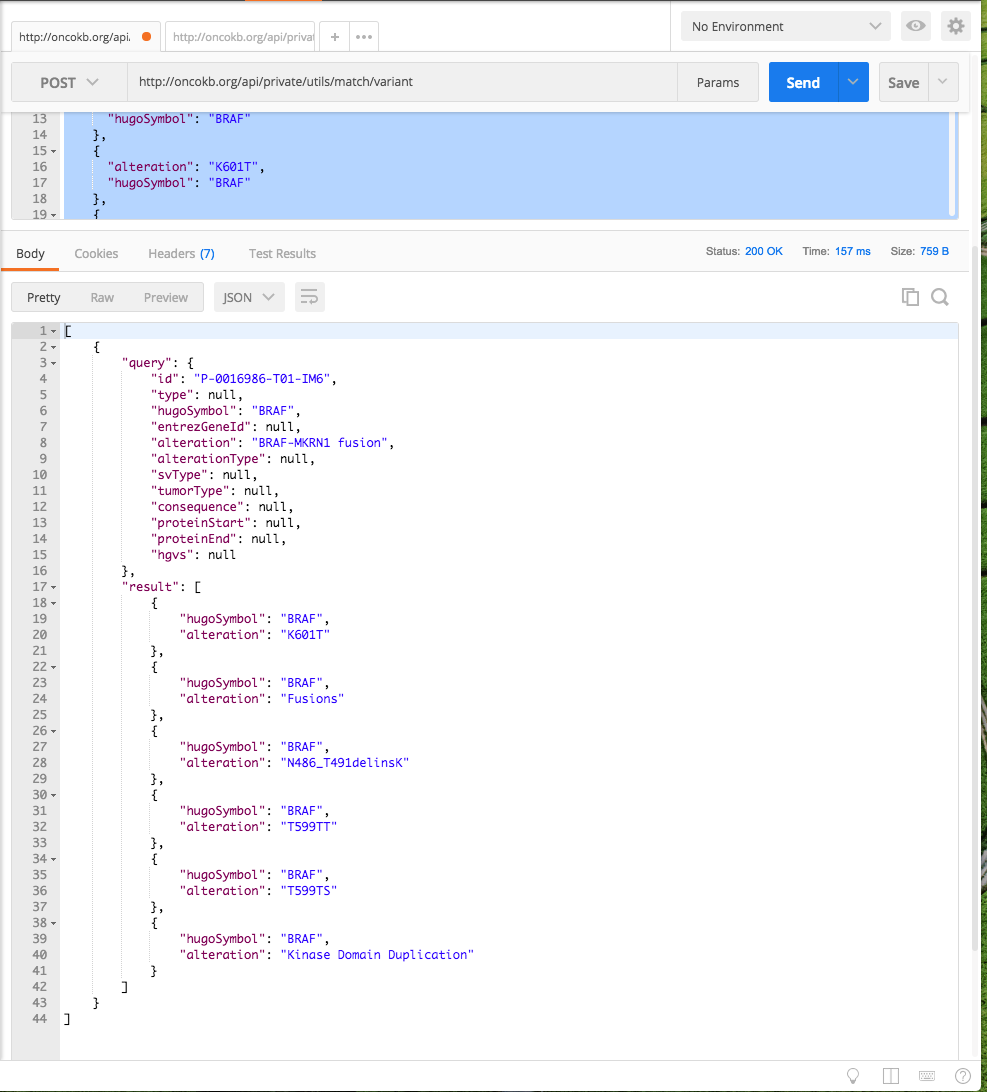987x1092 pixels.
Task: Click the lightbulb icon in the status bar
Action: tap(852, 1075)
